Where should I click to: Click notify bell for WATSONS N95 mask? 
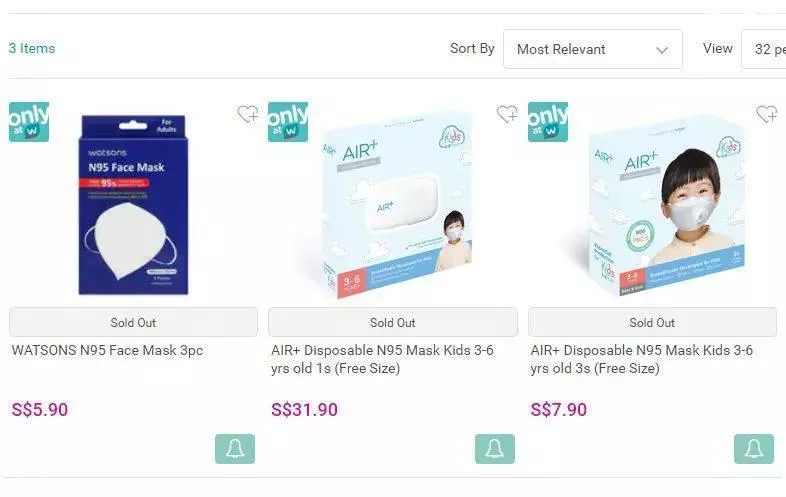pyautogui.click(x=235, y=449)
